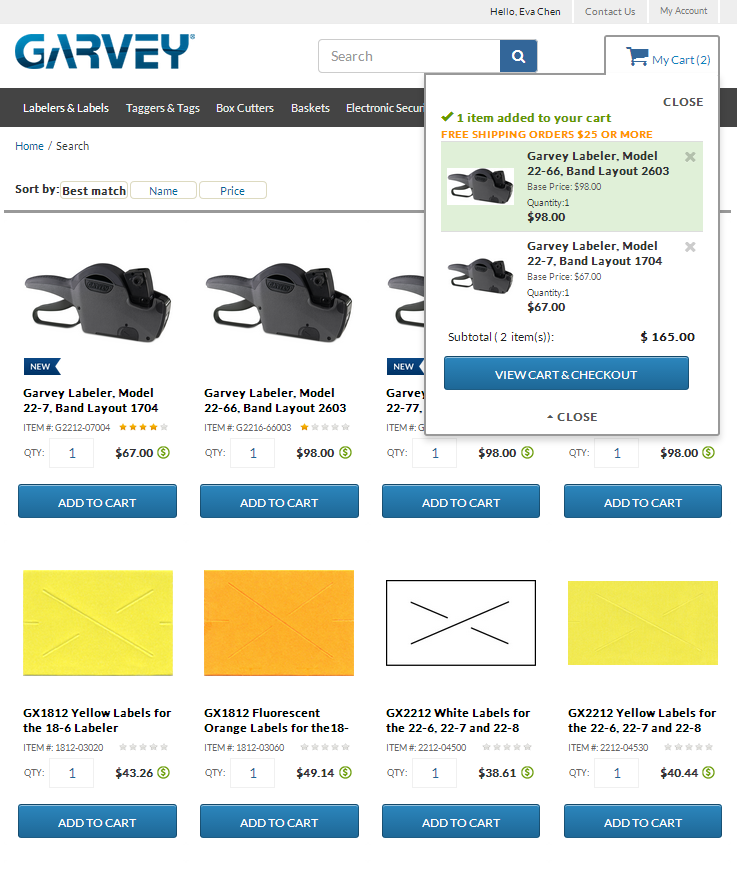The width and height of the screenshot is (737, 881).
Task: Sort results by Price
Action: coord(233,190)
